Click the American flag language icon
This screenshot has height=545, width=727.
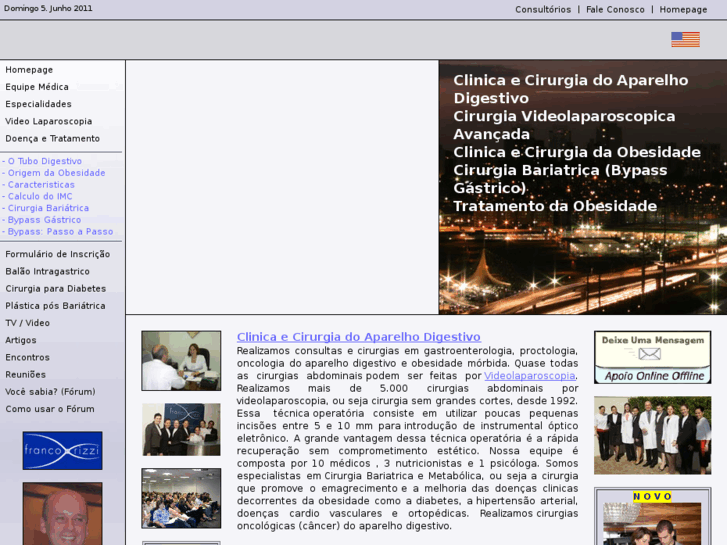click(685, 39)
